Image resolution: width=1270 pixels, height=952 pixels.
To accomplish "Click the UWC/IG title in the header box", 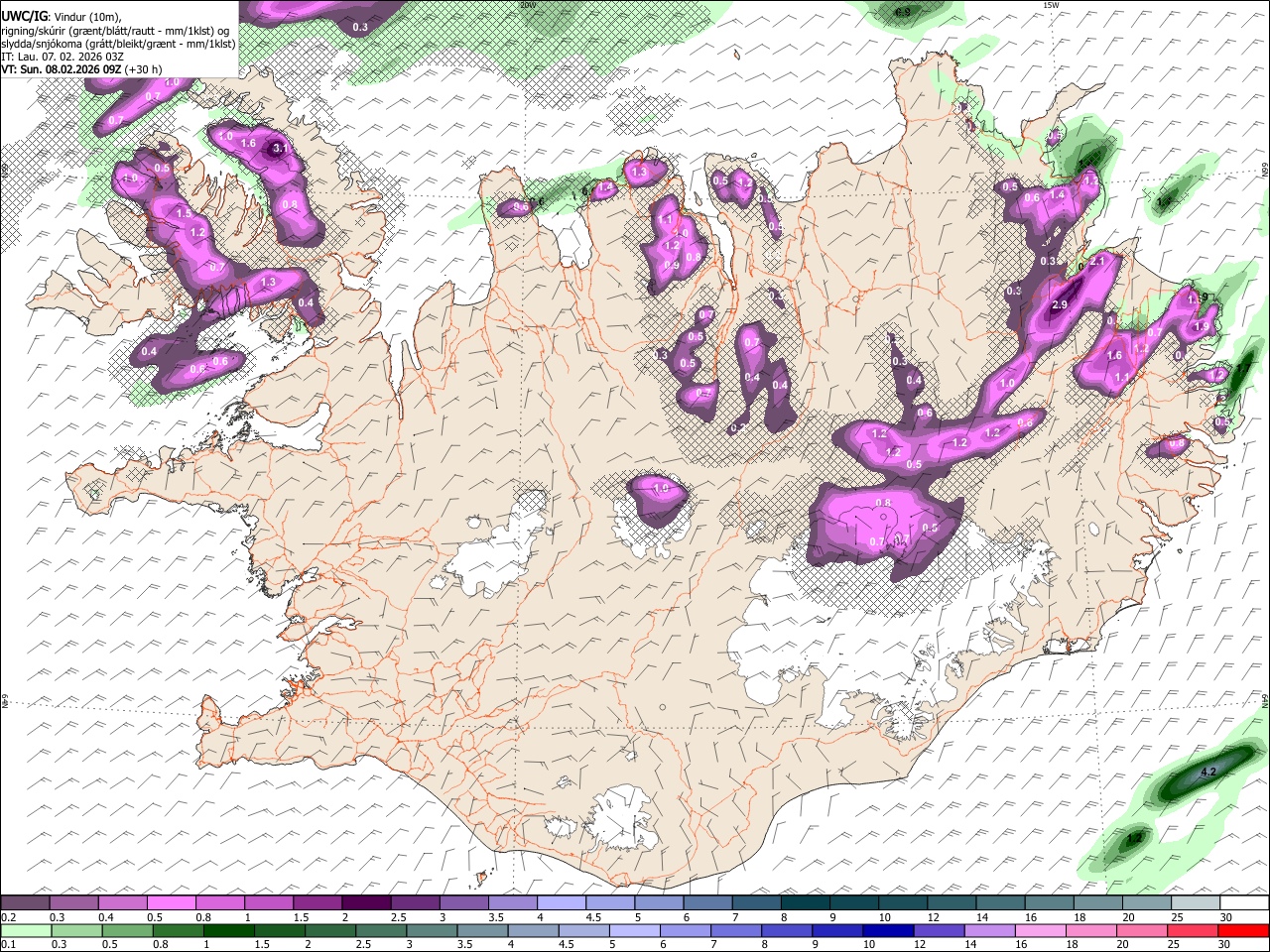I will point(23,15).
